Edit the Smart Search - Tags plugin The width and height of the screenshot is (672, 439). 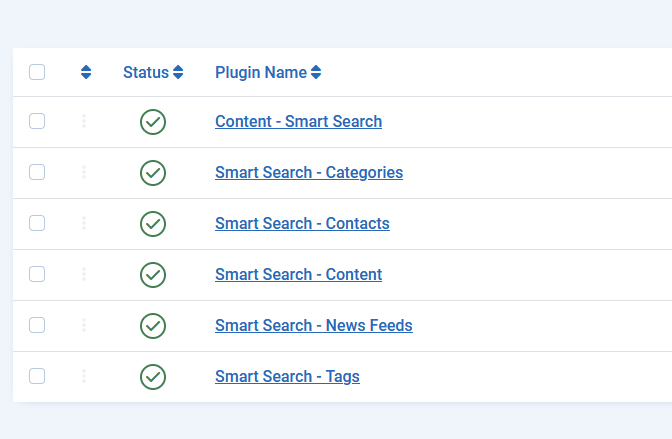(287, 377)
